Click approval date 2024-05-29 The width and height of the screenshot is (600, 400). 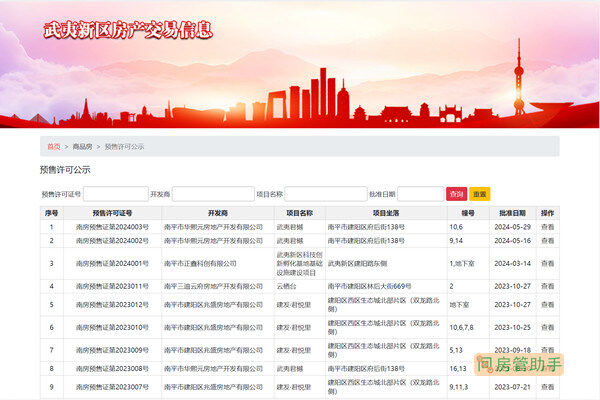pos(512,227)
